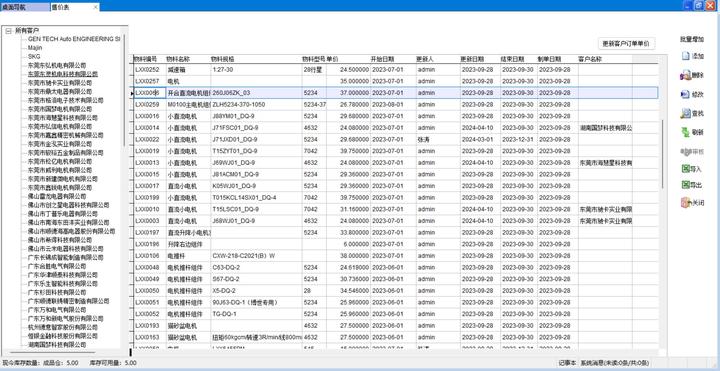Click spec cell C63-DQ-2
Viewport: 720px width, 371px height.
256,267
